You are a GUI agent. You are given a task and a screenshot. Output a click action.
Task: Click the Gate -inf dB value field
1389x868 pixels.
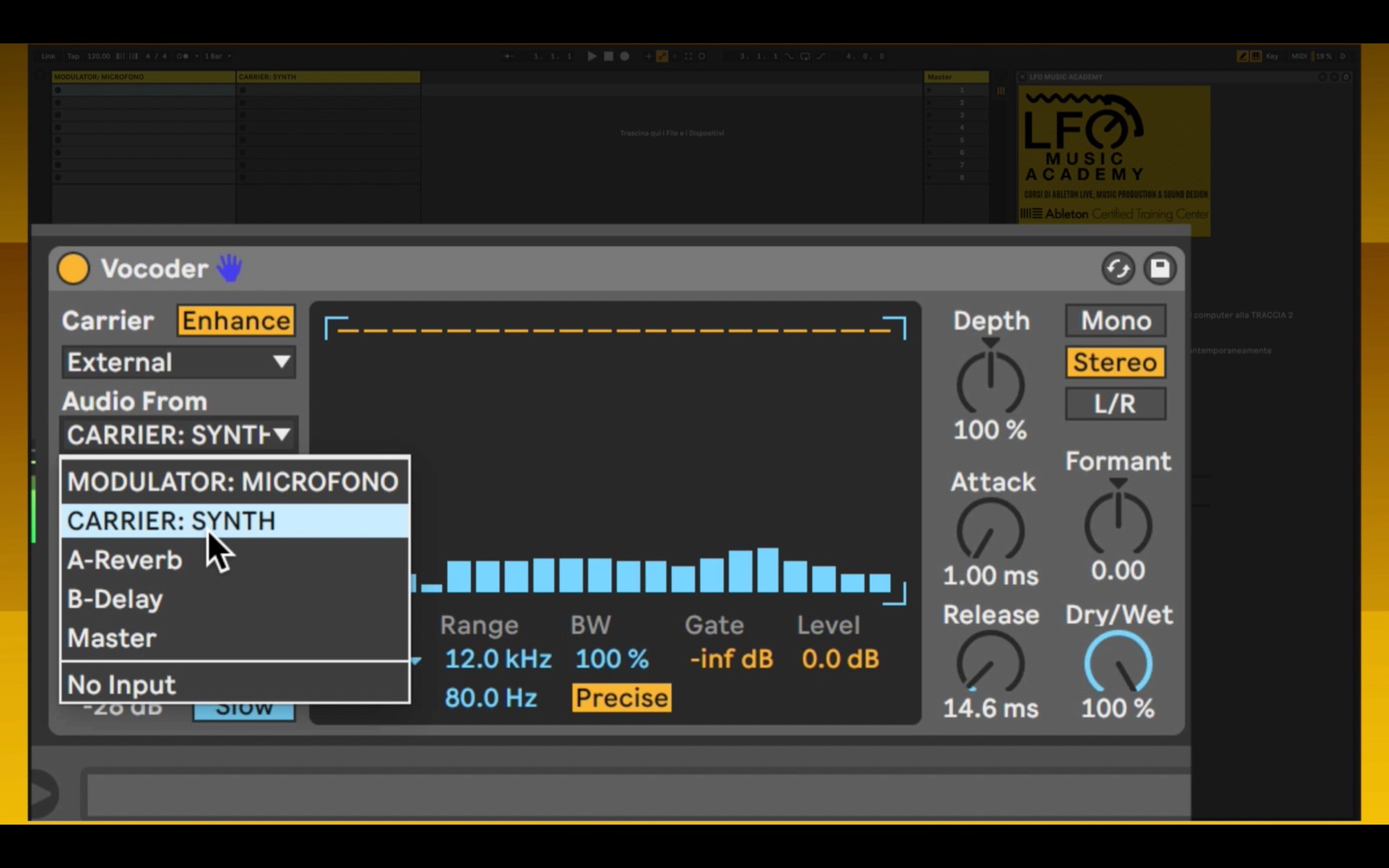pyautogui.click(x=731, y=659)
